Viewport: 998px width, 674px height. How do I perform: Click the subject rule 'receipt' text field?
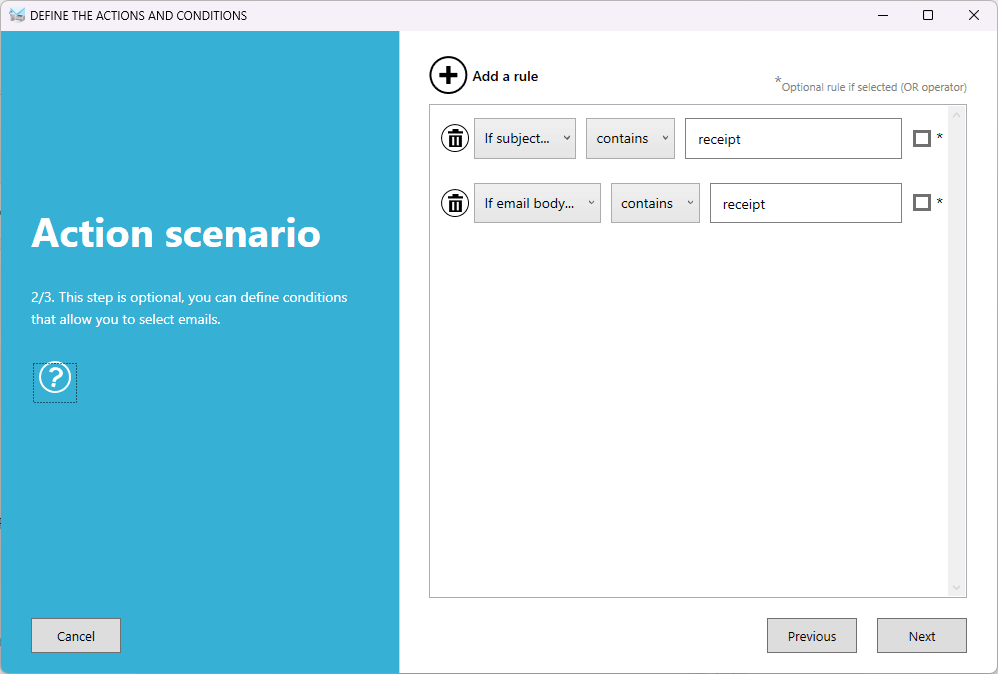tap(793, 138)
